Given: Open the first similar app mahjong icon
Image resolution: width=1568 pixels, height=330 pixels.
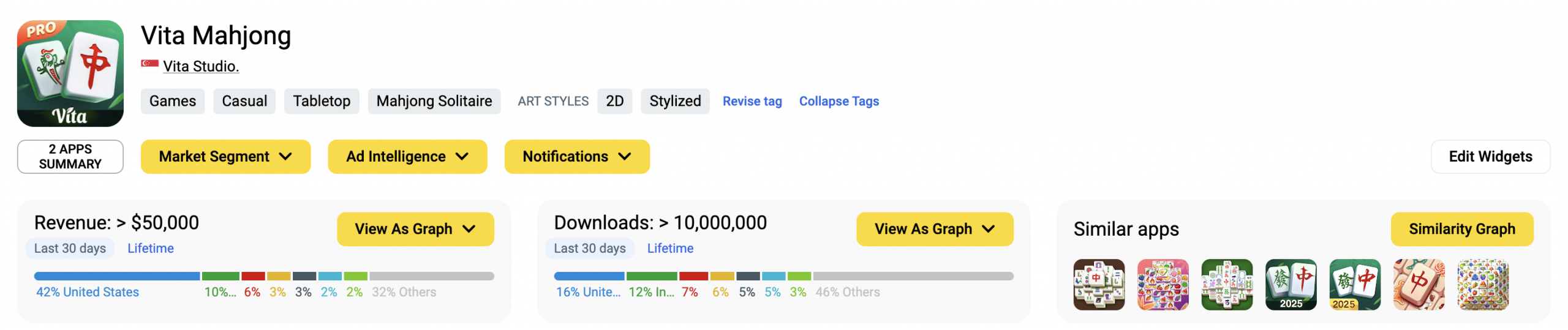Looking at the screenshot, I should pos(1099,285).
